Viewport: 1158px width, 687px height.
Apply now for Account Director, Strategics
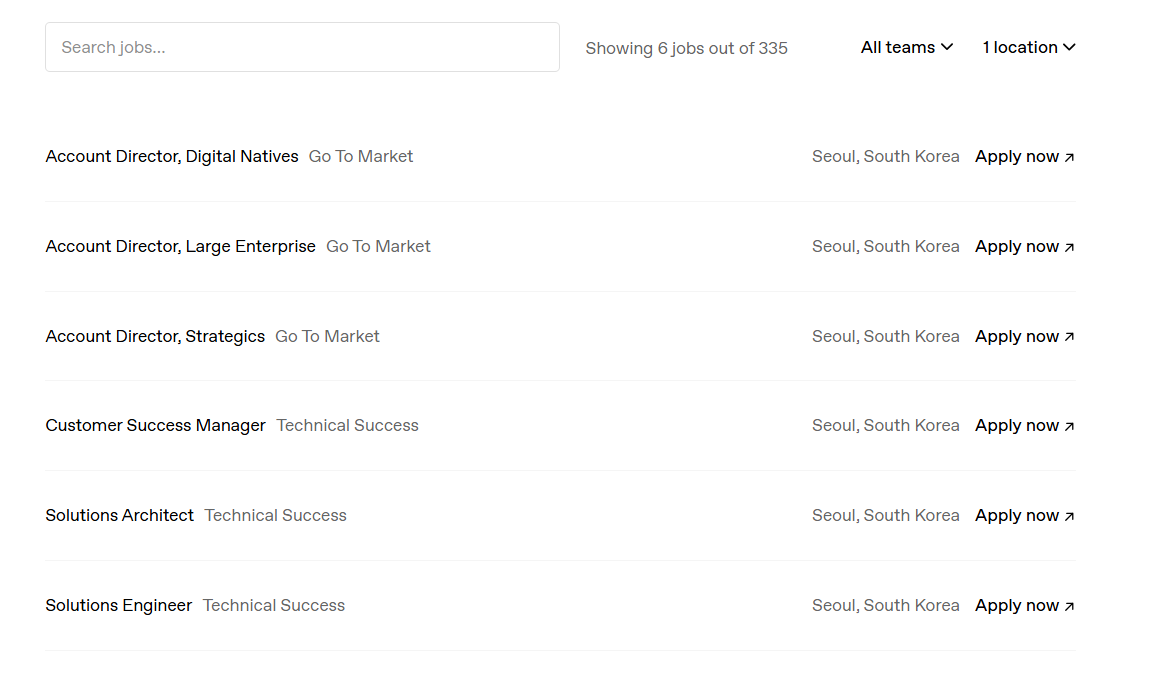1017,336
